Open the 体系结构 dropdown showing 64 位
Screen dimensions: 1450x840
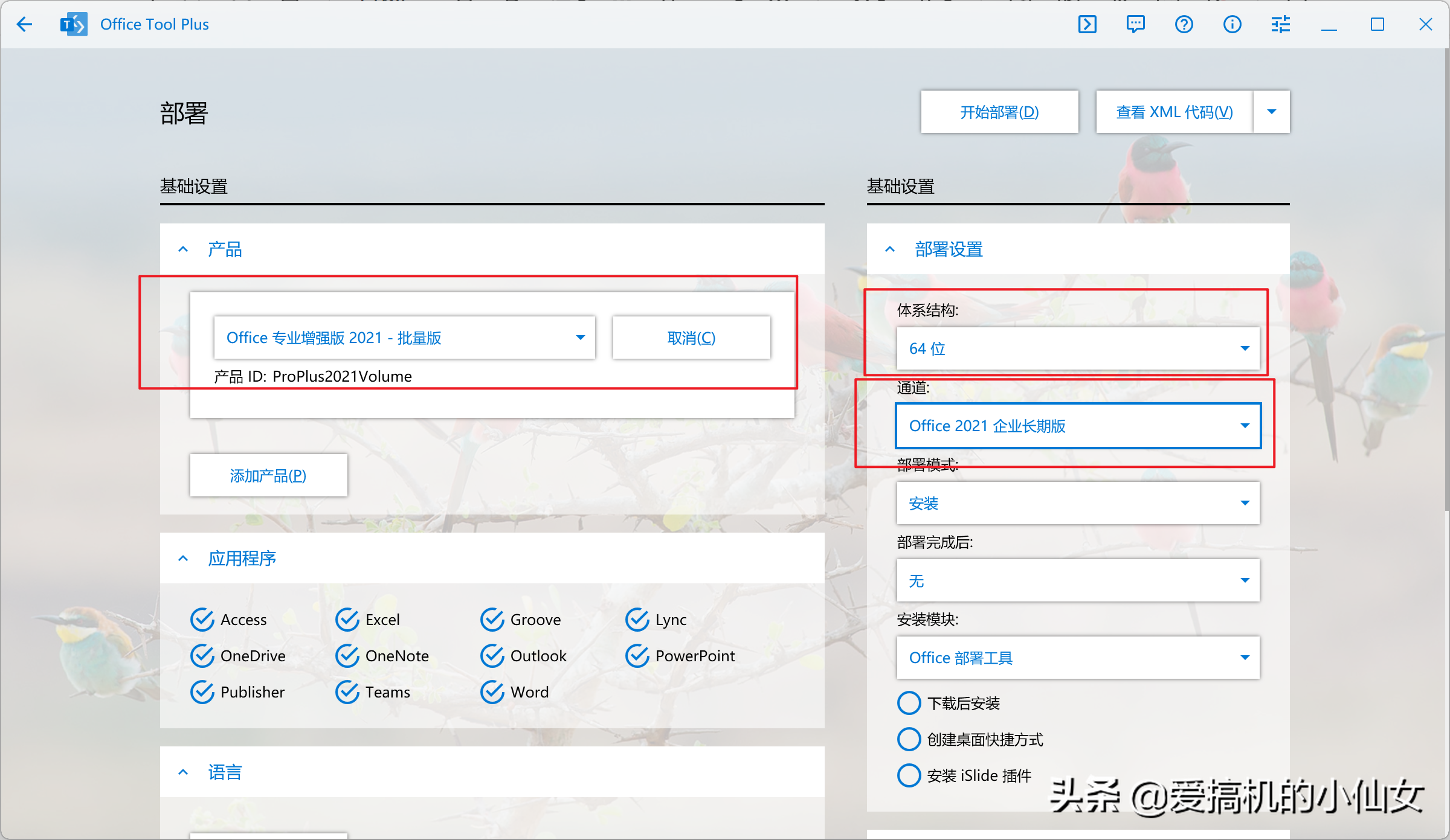click(1078, 348)
